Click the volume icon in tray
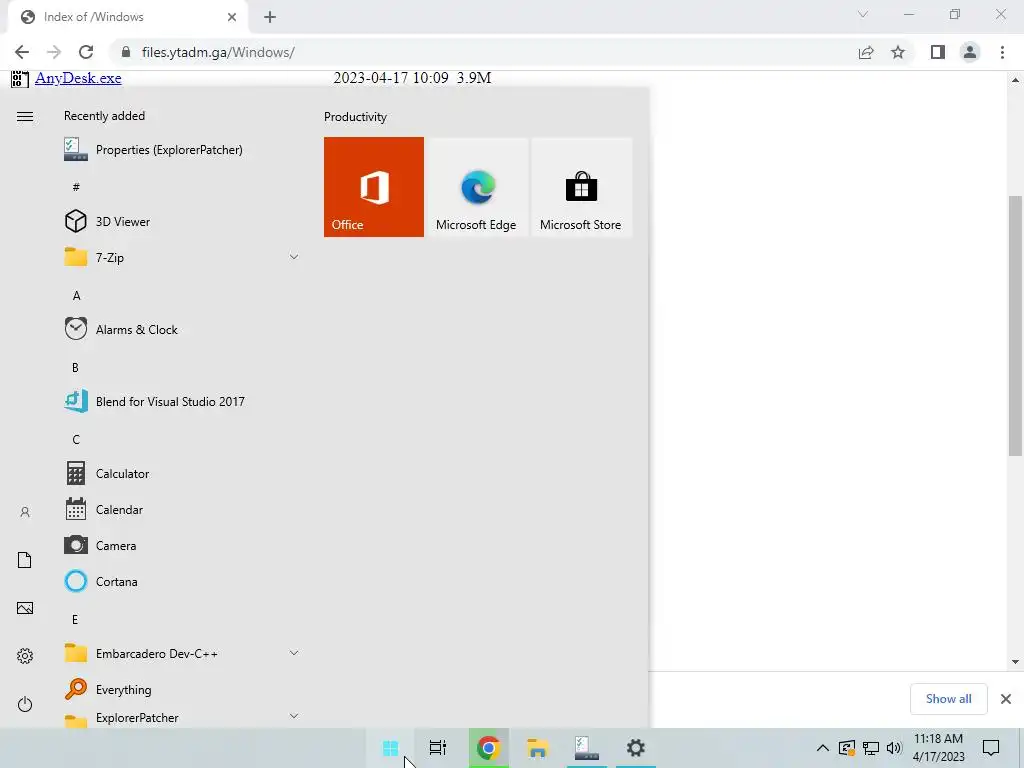1024x768 pixels. [894, 748]
